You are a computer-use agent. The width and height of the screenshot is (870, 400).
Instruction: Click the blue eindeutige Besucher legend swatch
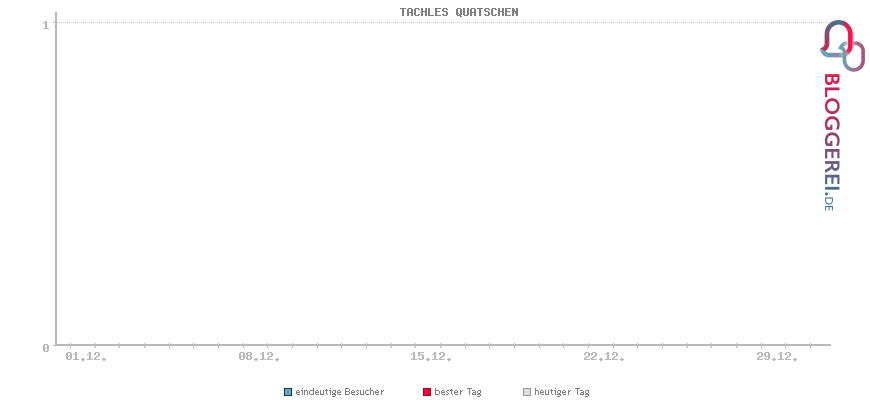pyautogui.click(x=288, y=392)
